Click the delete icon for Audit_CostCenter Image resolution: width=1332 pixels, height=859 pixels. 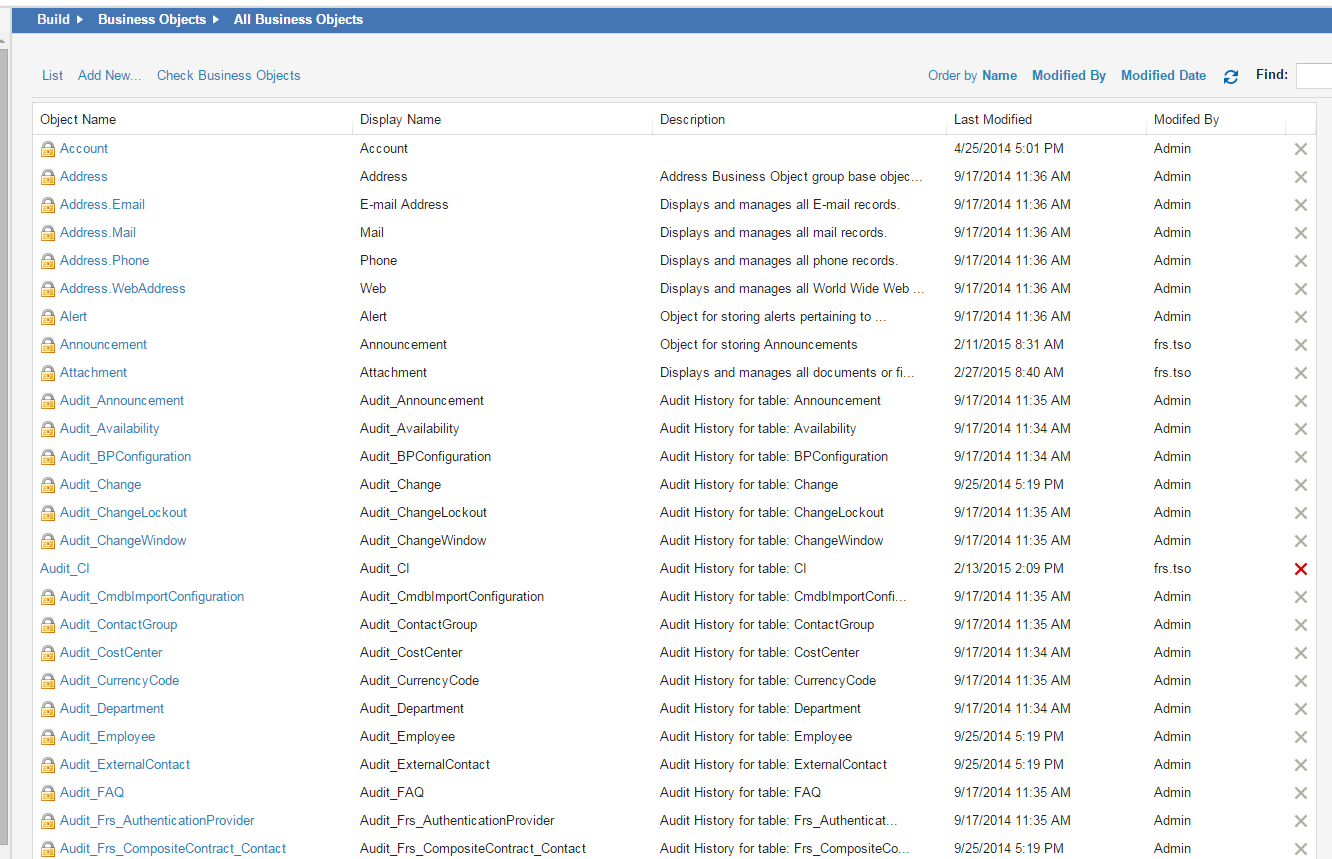[x=1301, y=652]
